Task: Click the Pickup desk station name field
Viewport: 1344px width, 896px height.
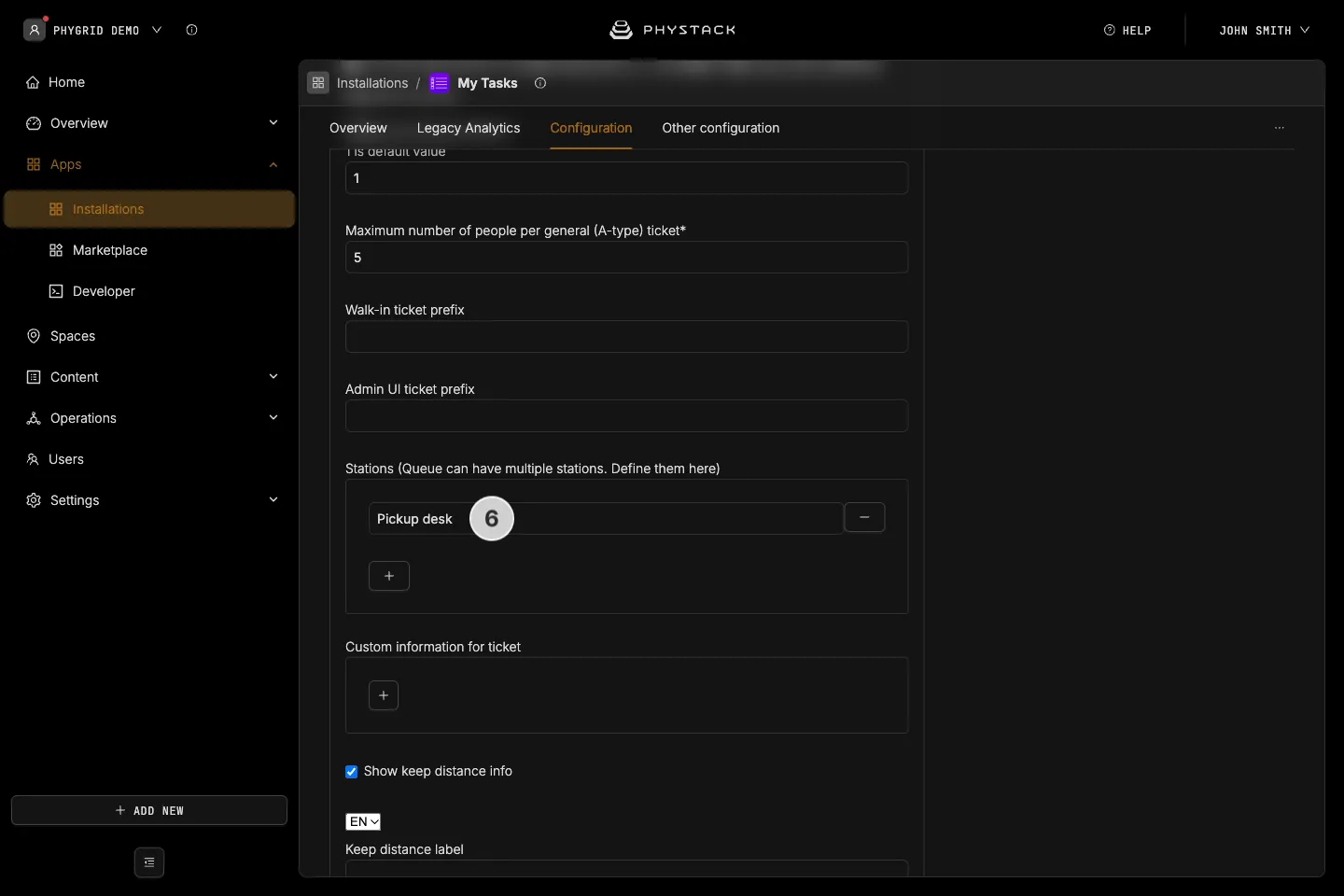Action: click(x=606, y=519)
